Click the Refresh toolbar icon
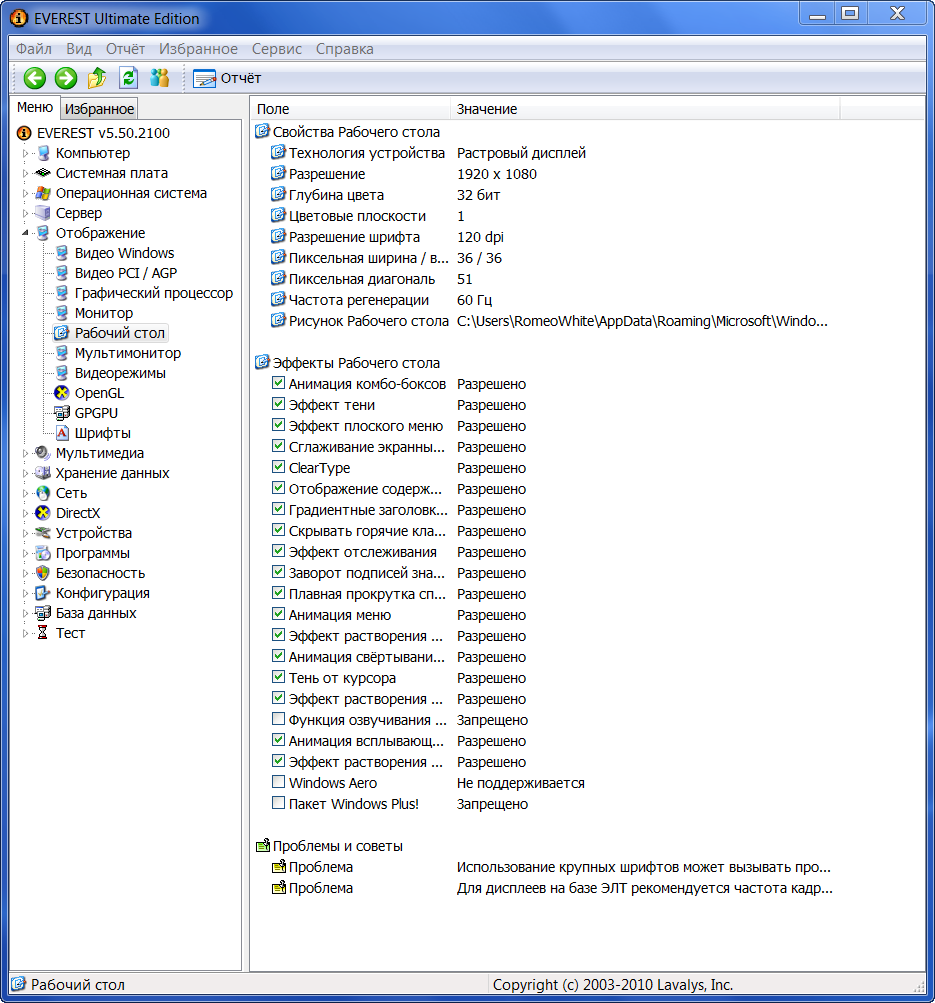This screenshot has height=1003, width=935. [x=129, y=78]
